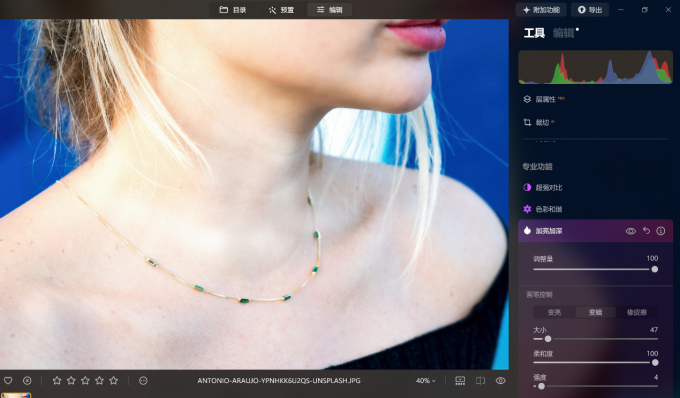Open the 预置 (Presets) tab
Viewport: 680px width, 398px height.
point(281,10)
